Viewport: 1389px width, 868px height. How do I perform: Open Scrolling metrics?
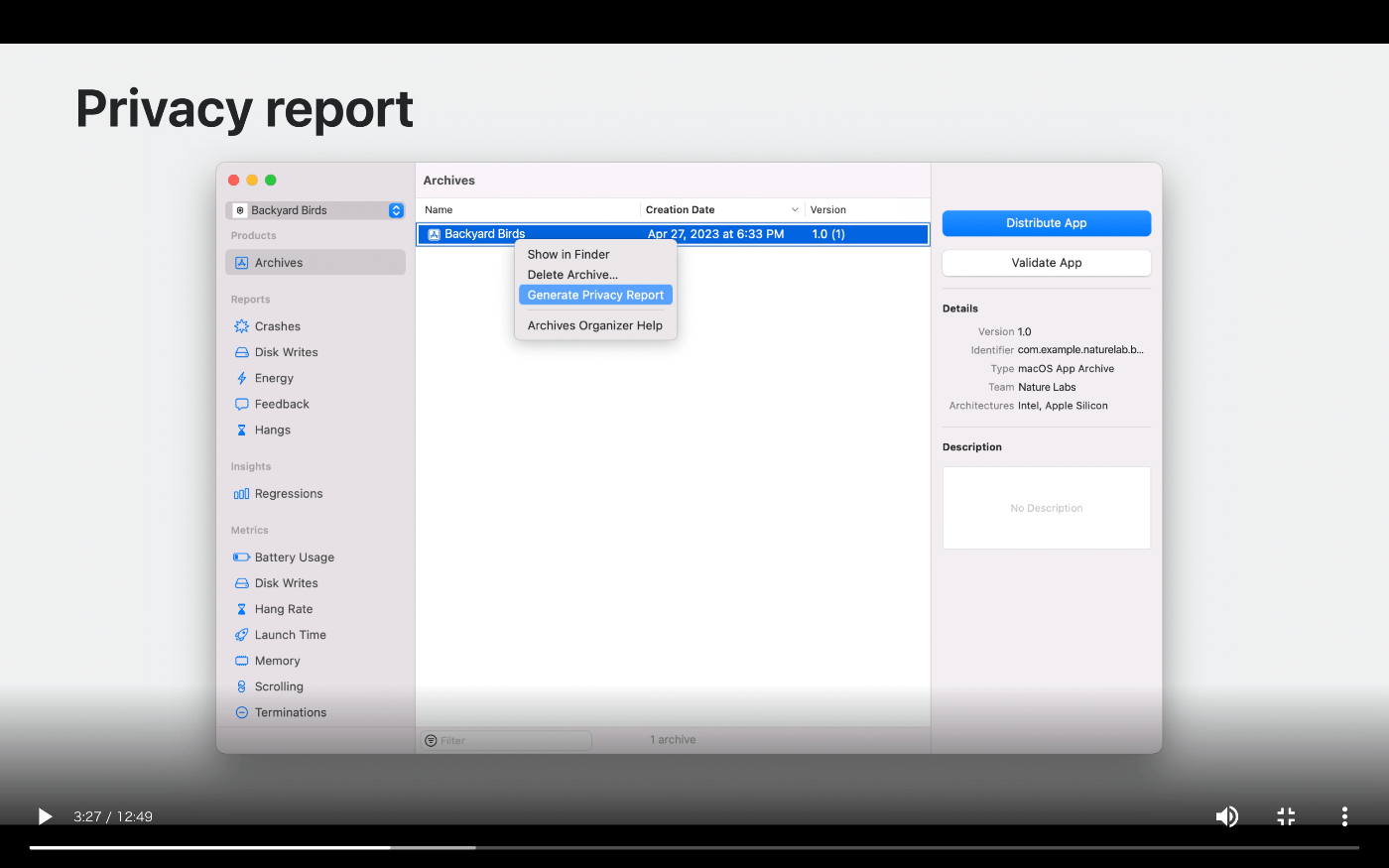pos(316,686)
